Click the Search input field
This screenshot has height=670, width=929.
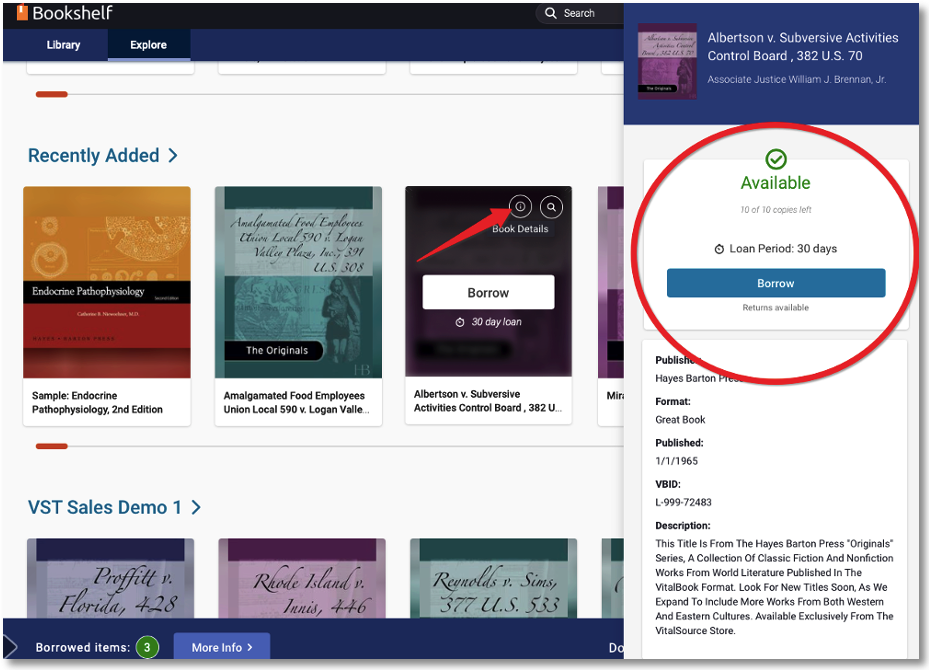[587, 13]
